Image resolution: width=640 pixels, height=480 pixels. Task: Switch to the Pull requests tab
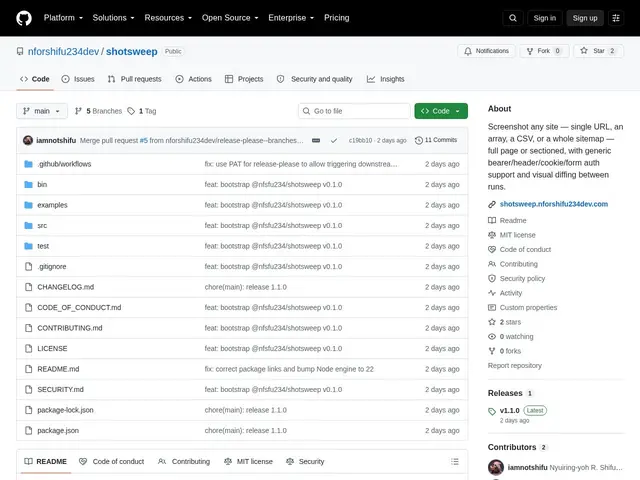pyautogui.click(x=134, y=79)
